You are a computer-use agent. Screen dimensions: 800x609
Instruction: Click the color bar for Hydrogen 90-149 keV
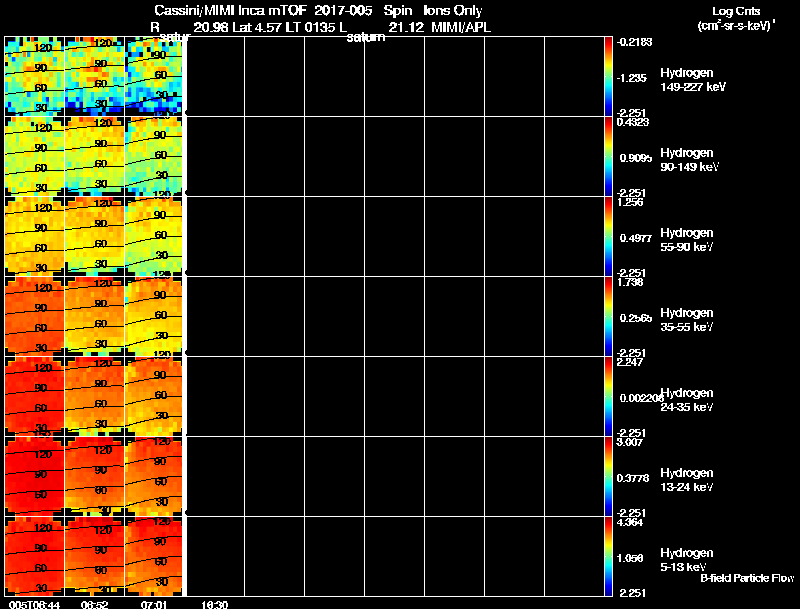pos(608,156)
